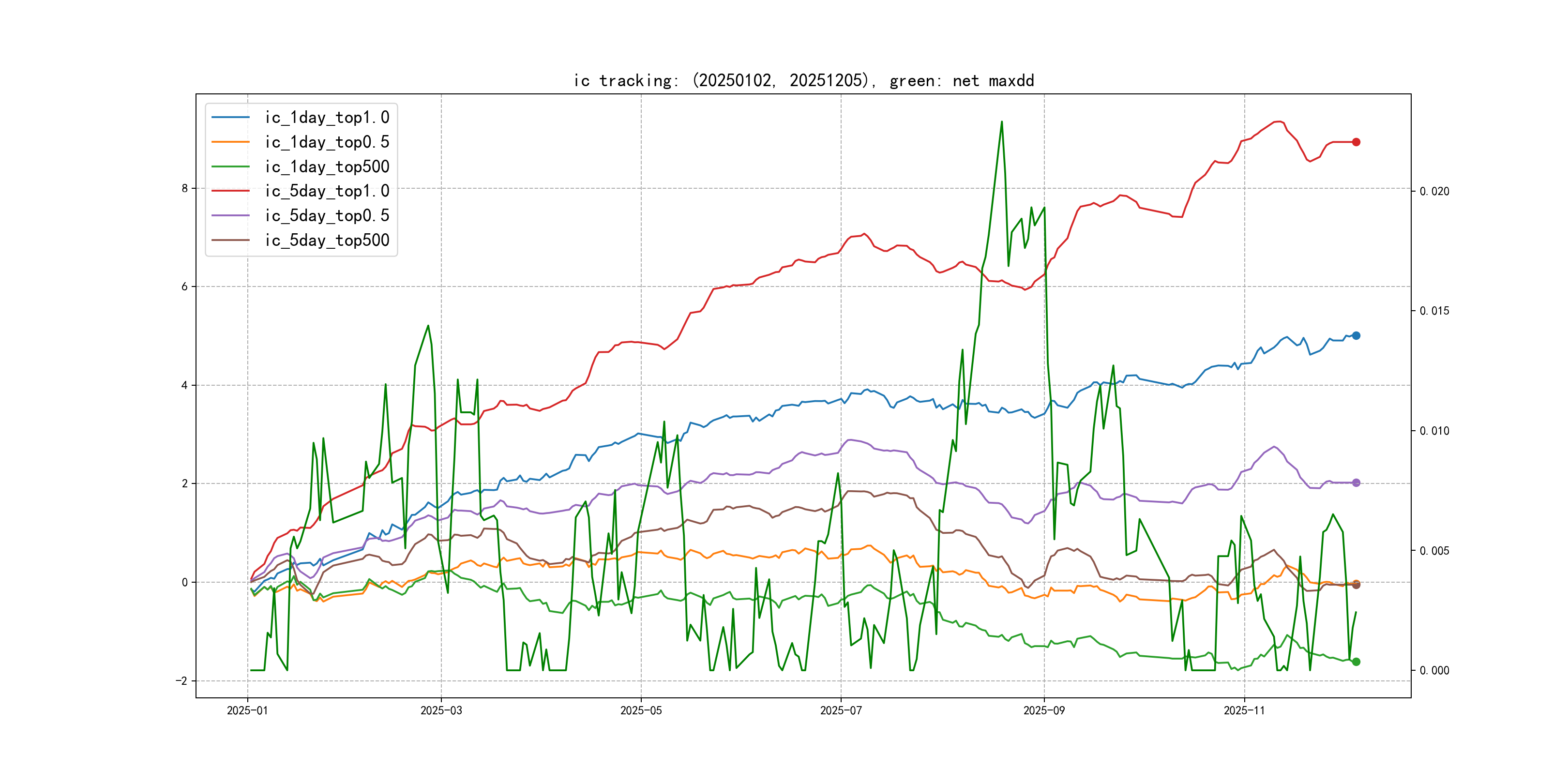1568x784 pixels.
Task: Select the ic_1day_top500 legend label
Action: coord(327,167)
